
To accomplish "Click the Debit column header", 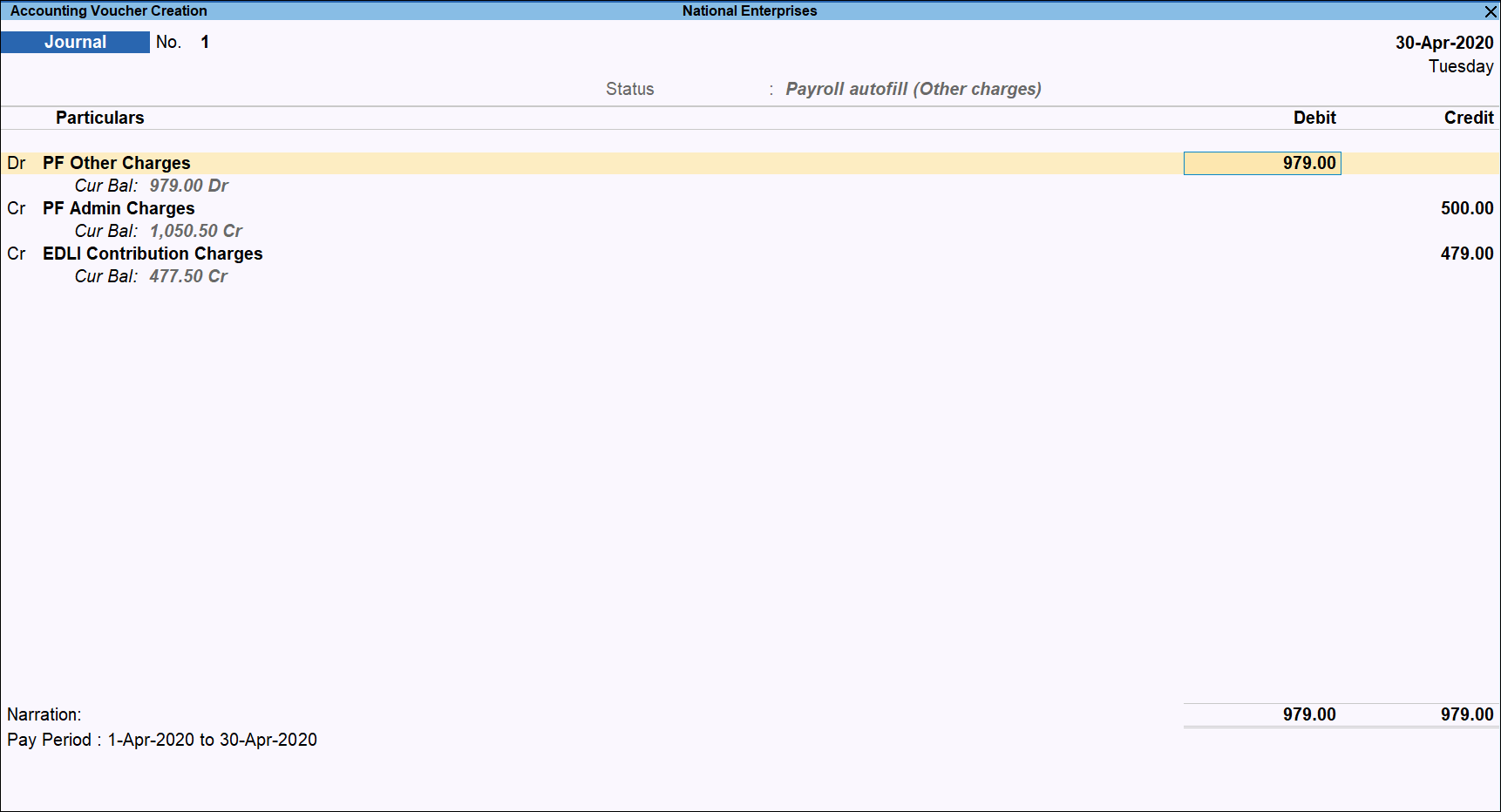I will [1314, 117].
